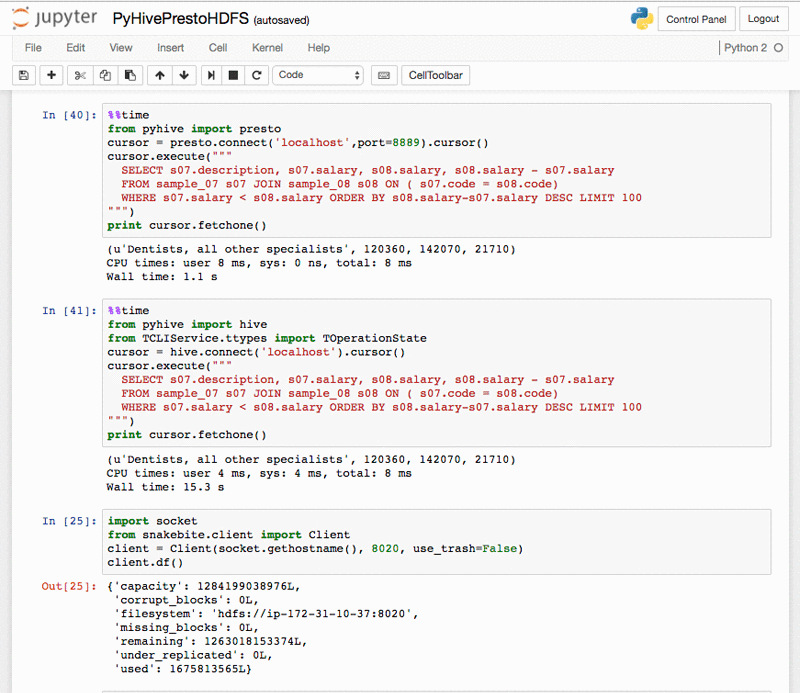Open the Control Panel

(696, 18)
